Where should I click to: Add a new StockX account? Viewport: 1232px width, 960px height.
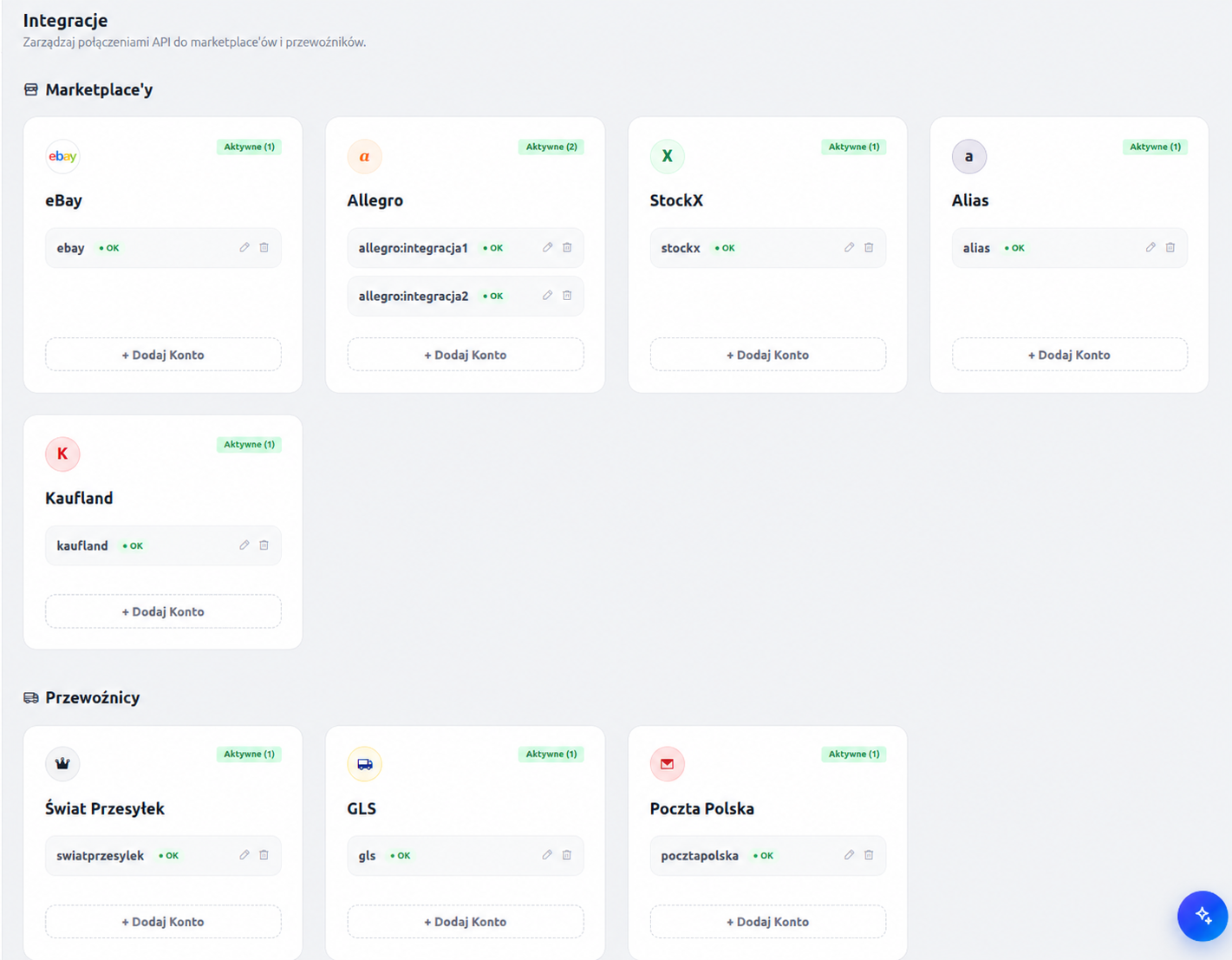click(x=767, y=355)
